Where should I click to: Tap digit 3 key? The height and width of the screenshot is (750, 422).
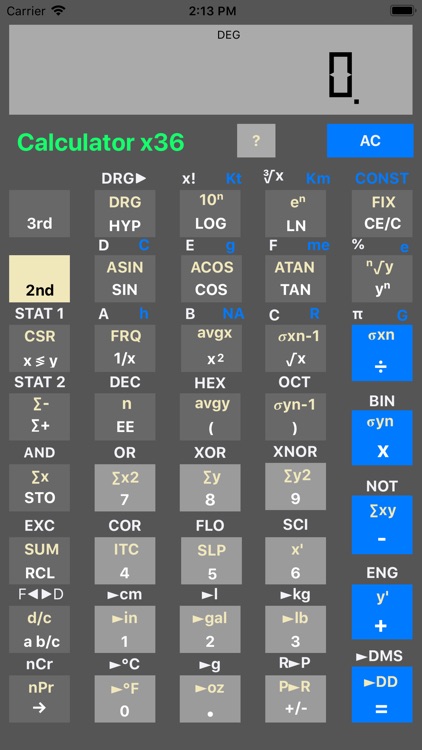coord(296,629)
